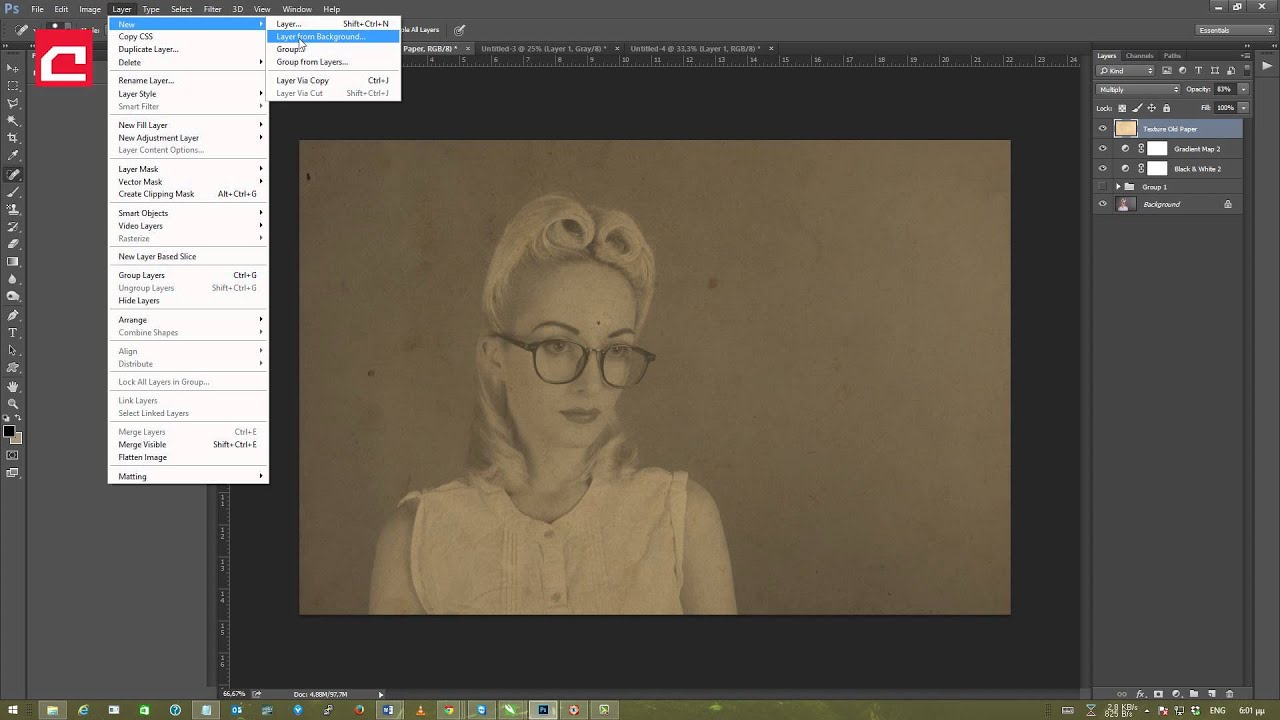Select the Pen tool

click(x=13, y=315)
